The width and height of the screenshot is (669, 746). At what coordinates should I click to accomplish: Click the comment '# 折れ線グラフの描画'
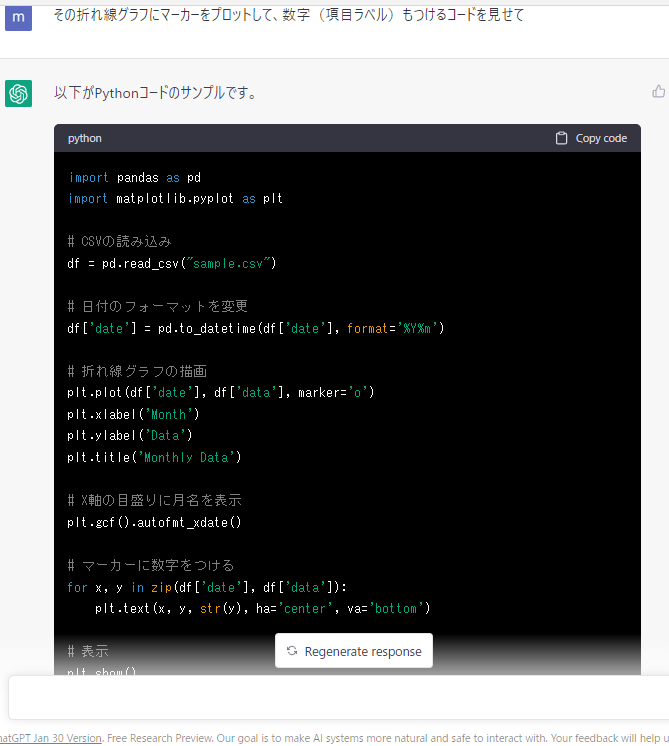(137, 371)
